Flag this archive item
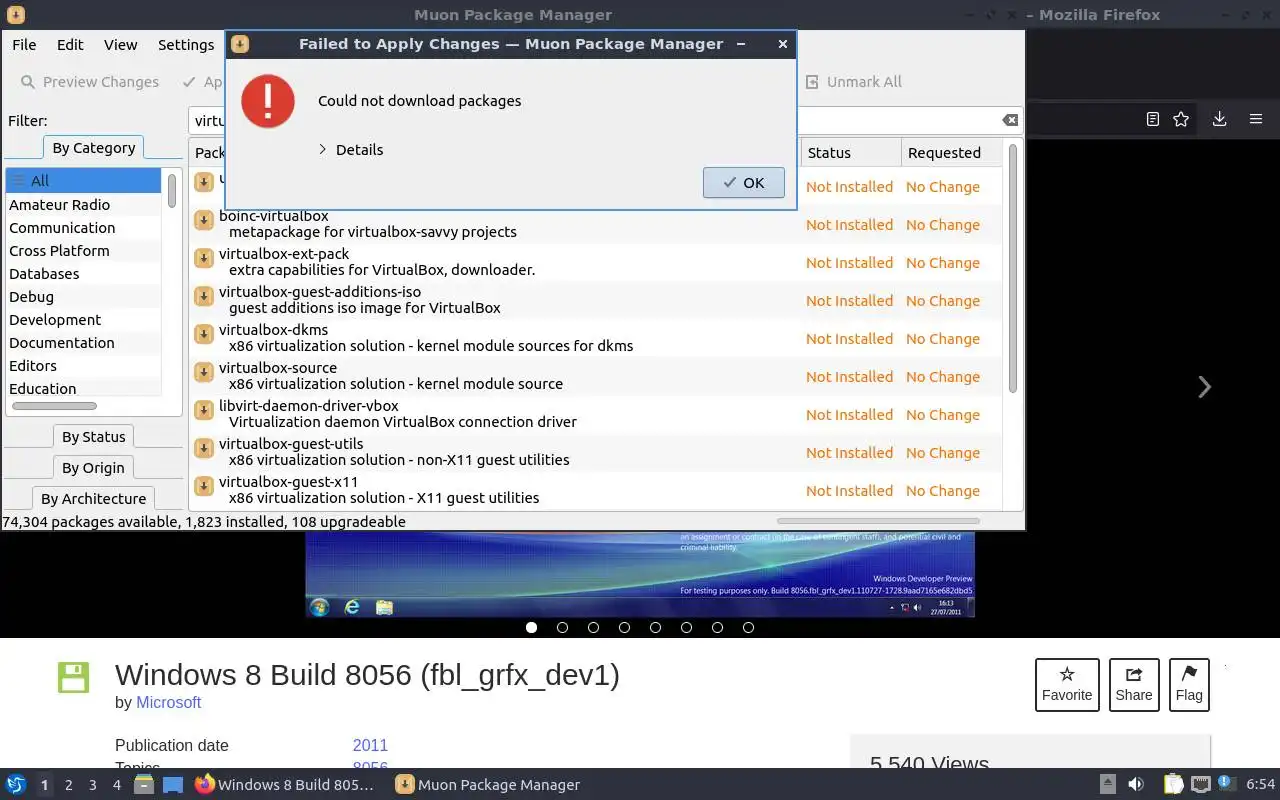Viewport: 1280px width, 800px height. [1189, 684]
